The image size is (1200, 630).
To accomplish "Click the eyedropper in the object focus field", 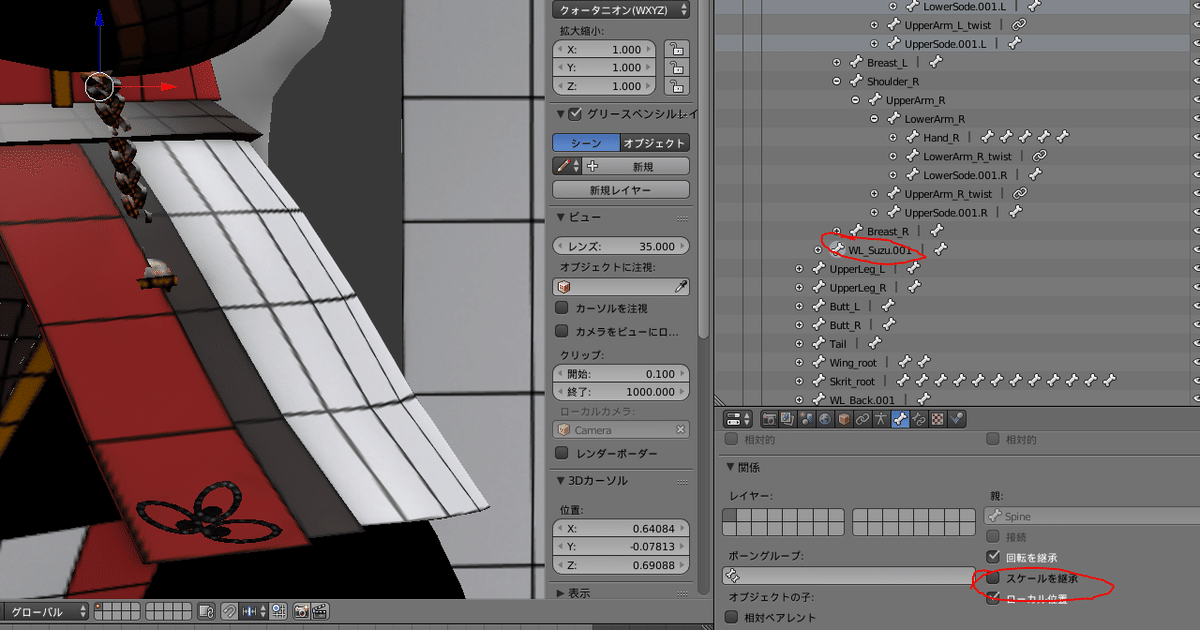I will (x=681, y=287).
